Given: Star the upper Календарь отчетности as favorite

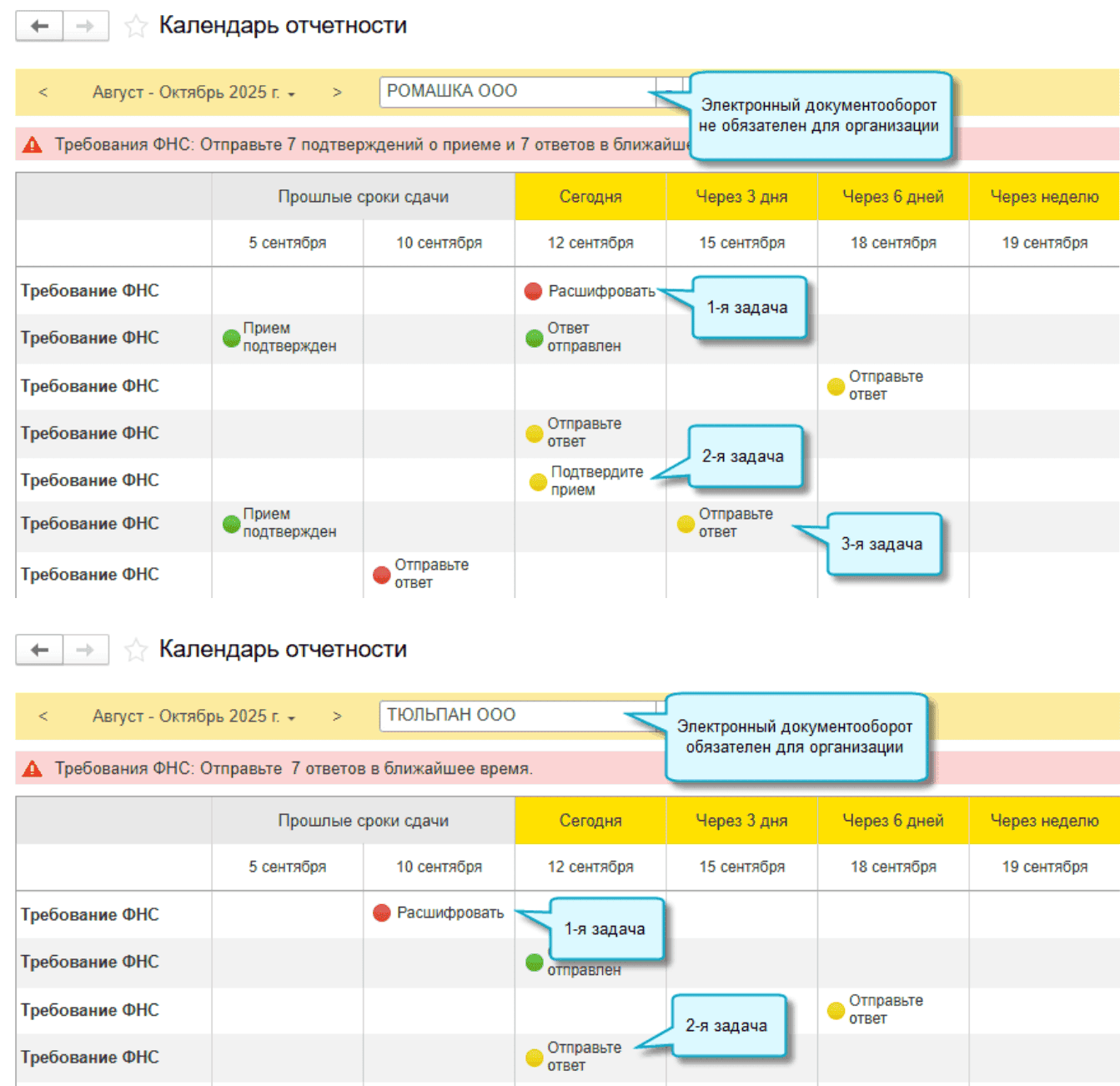Looking at the screenshot, I should [136, 27].
